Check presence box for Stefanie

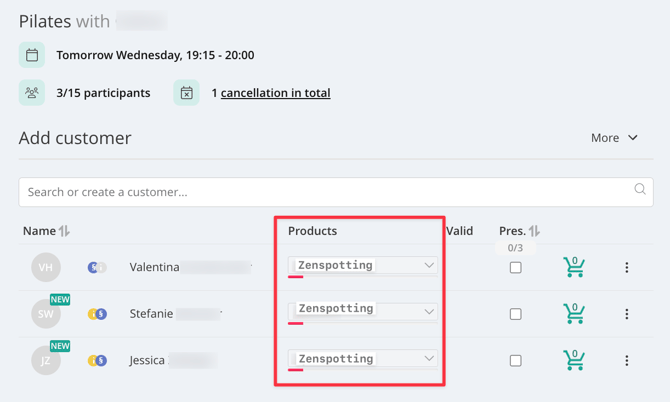pos(516,314)
